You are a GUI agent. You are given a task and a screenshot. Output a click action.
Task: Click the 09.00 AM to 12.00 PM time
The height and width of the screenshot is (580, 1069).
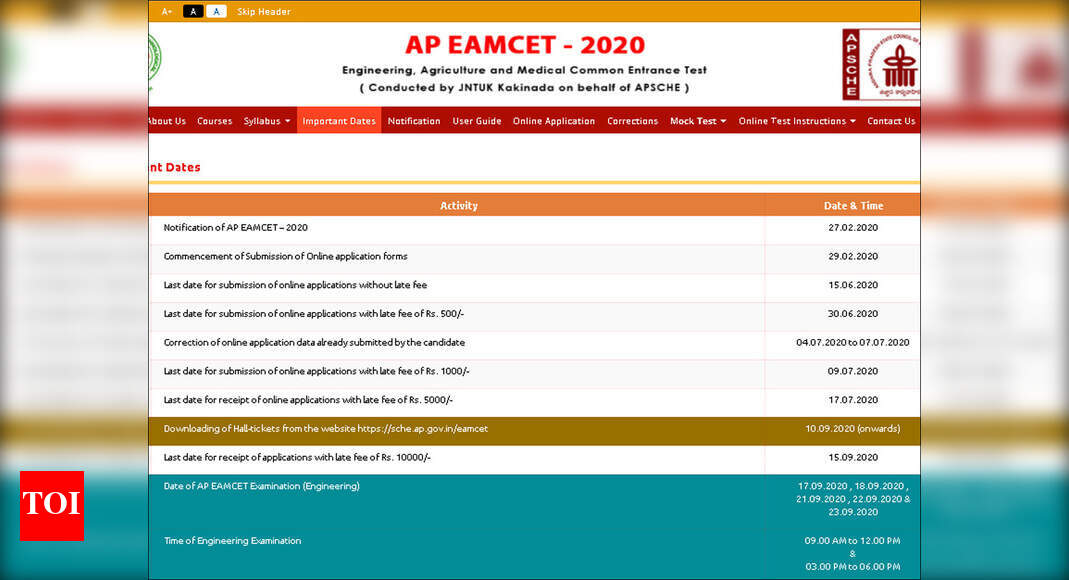point(852,540)
